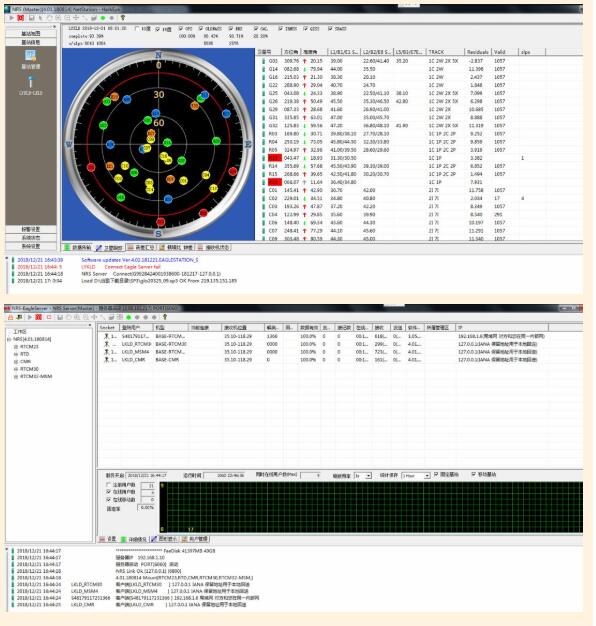Click the red satellite marker near sky plot south
Screen dimensions: 596x626
pos(160,222)
